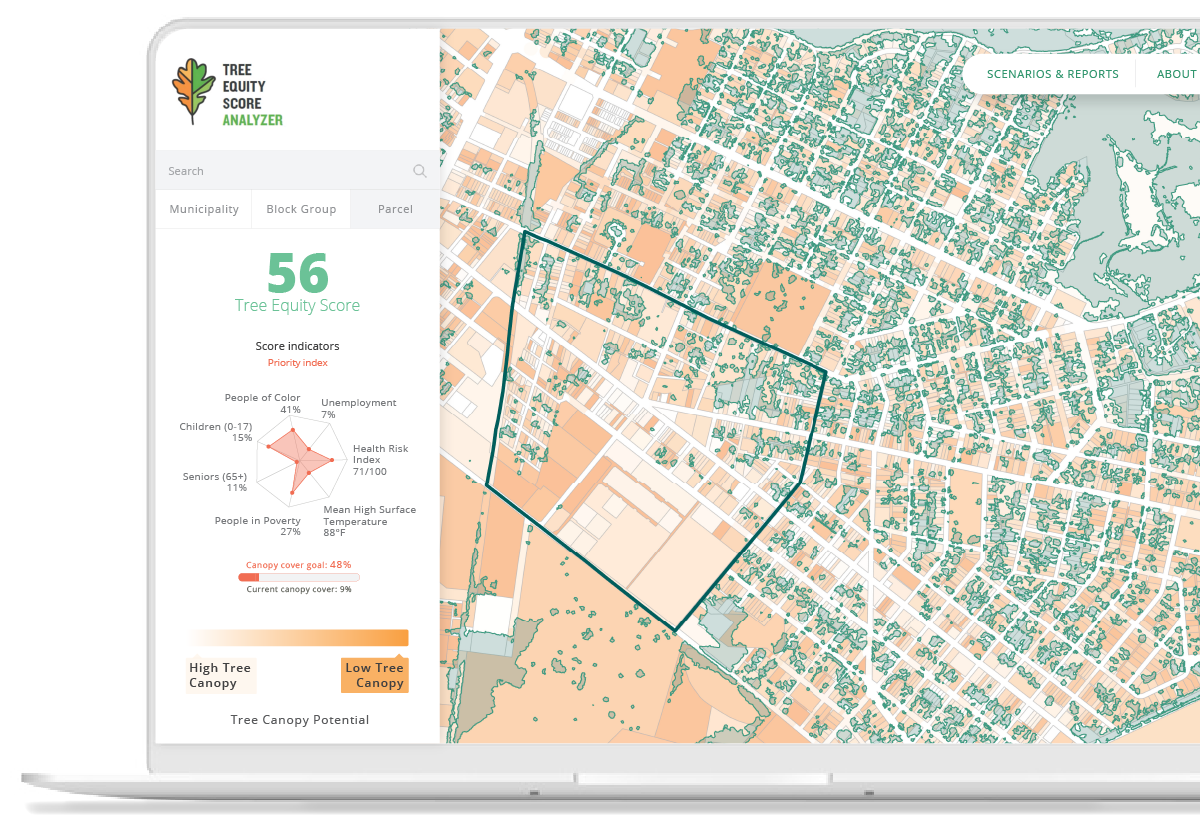The height and width of the screenshot is (836, 1200).
Task: Click the Children (0-17) 15% label
Action: tap(218, 432)
